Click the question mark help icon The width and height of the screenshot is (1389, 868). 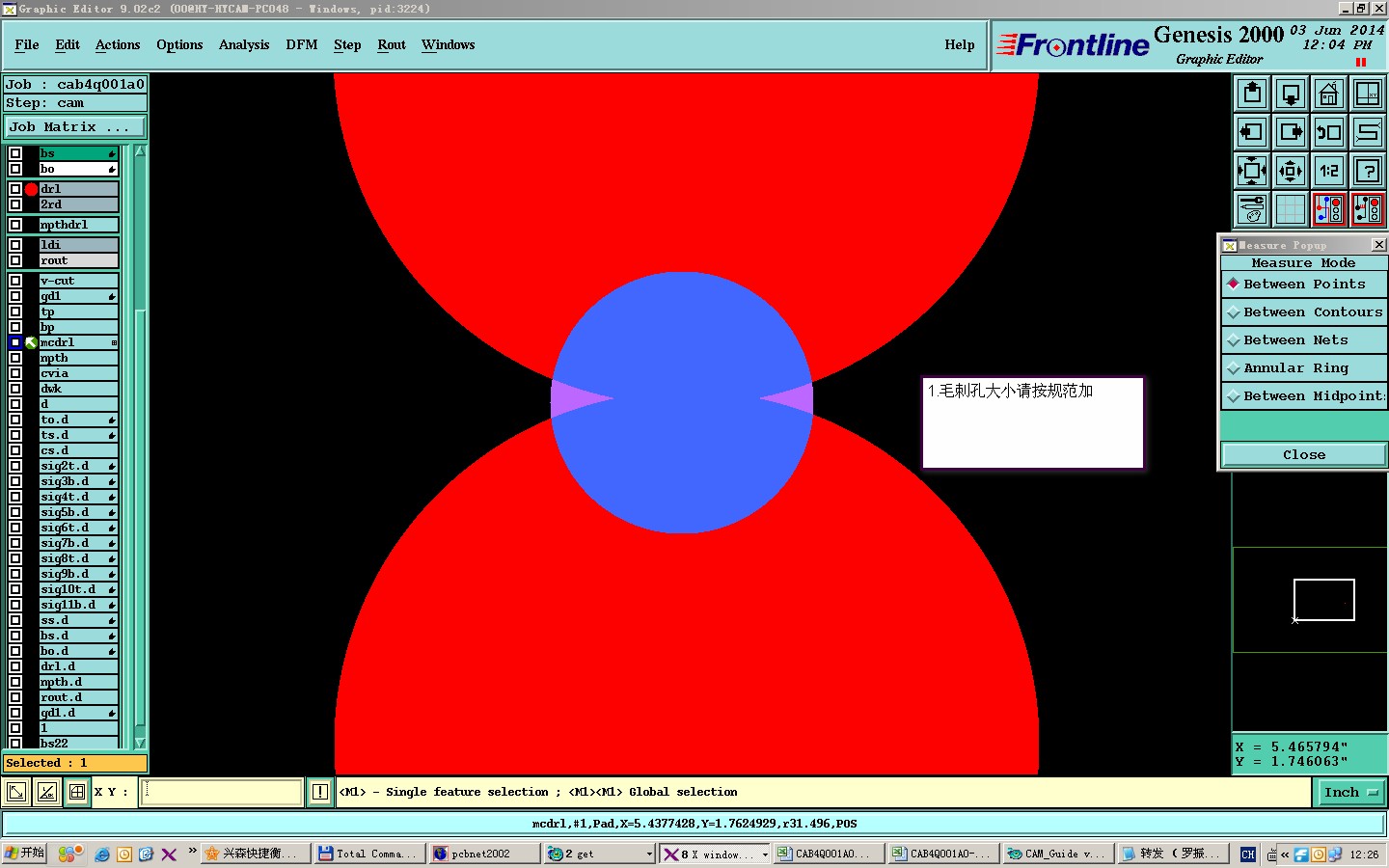[x=1368, y=171]
